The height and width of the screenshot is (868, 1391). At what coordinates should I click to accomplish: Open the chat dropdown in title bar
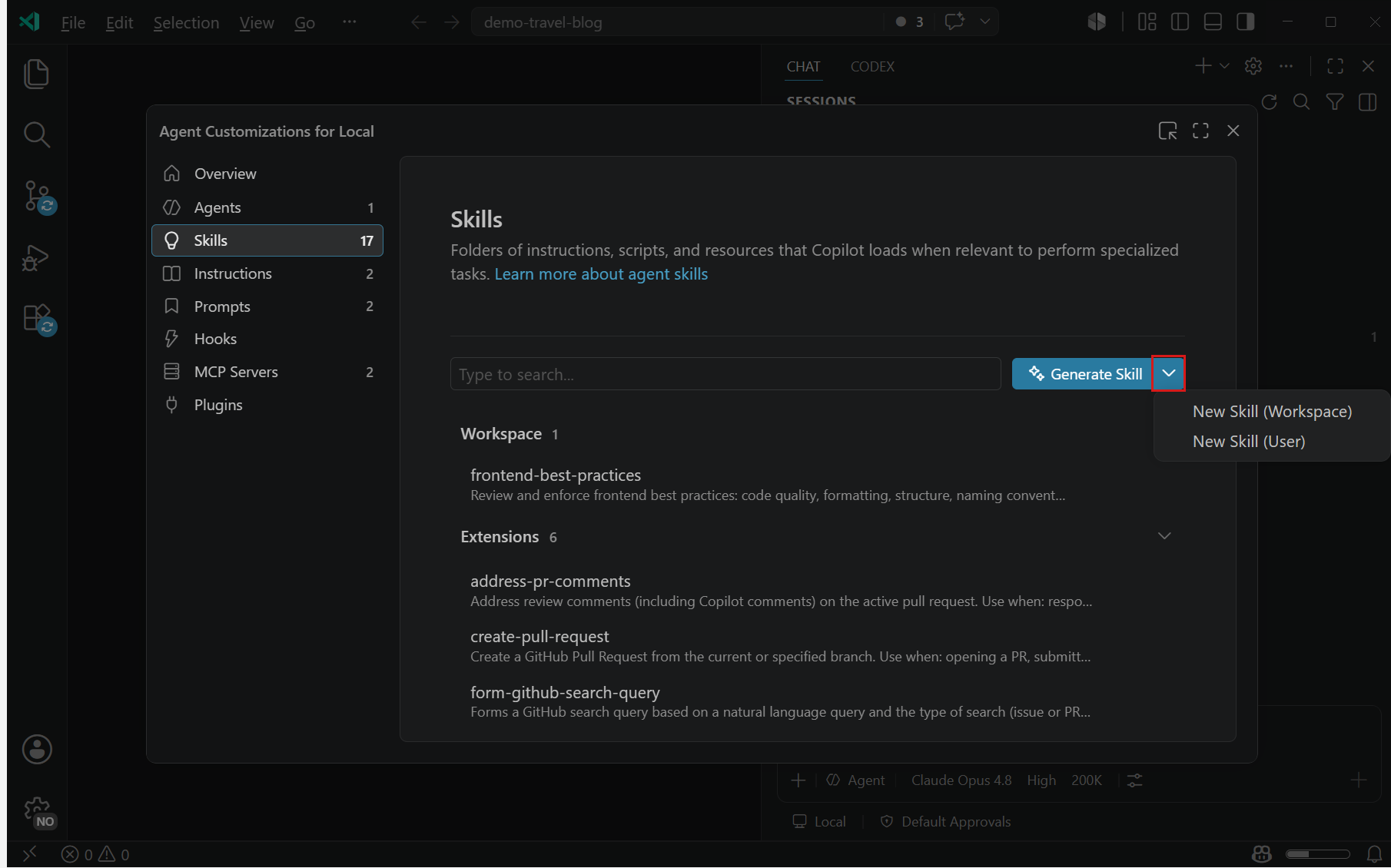point(985,22)
